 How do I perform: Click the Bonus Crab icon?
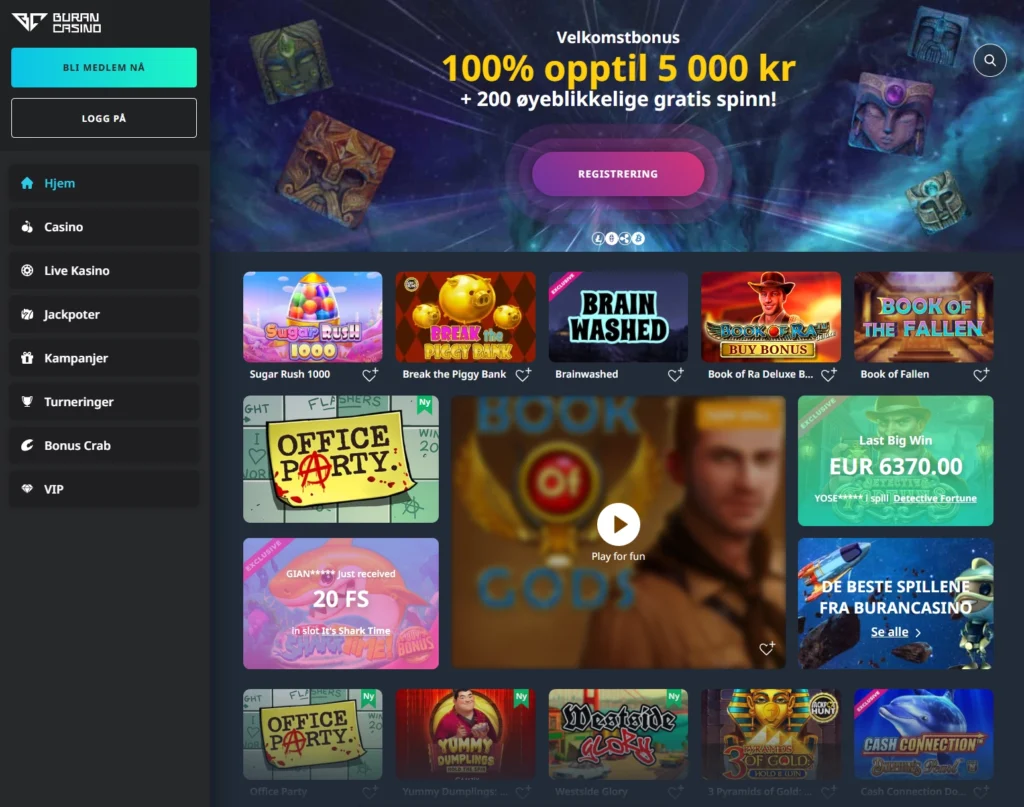click(27, 445)
